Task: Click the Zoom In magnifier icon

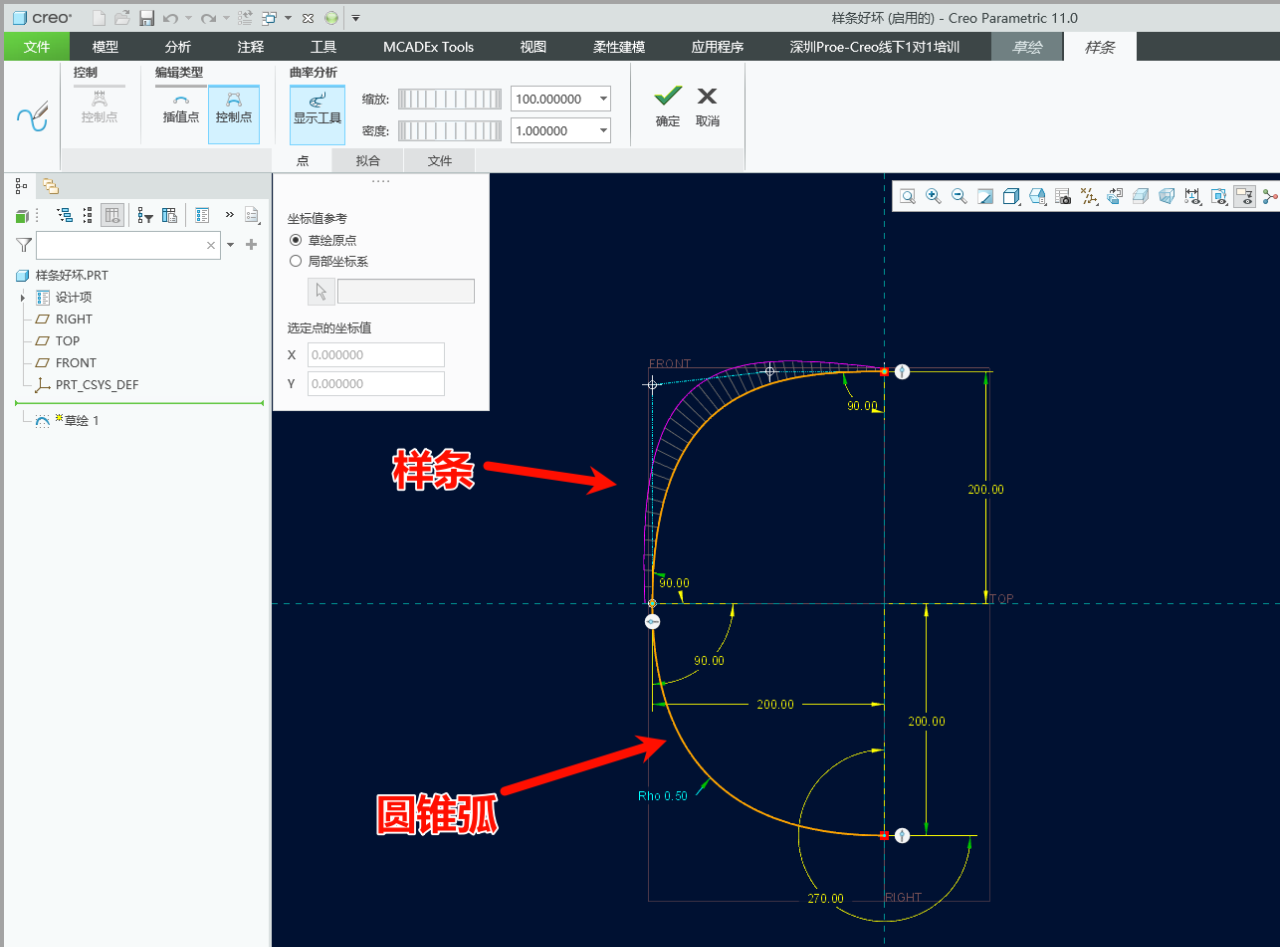Action: [933, 197]
